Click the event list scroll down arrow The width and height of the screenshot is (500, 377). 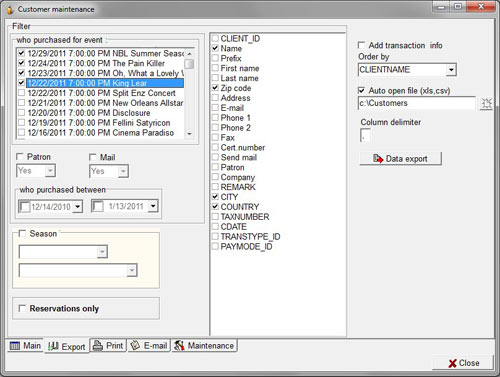point(189,134)
